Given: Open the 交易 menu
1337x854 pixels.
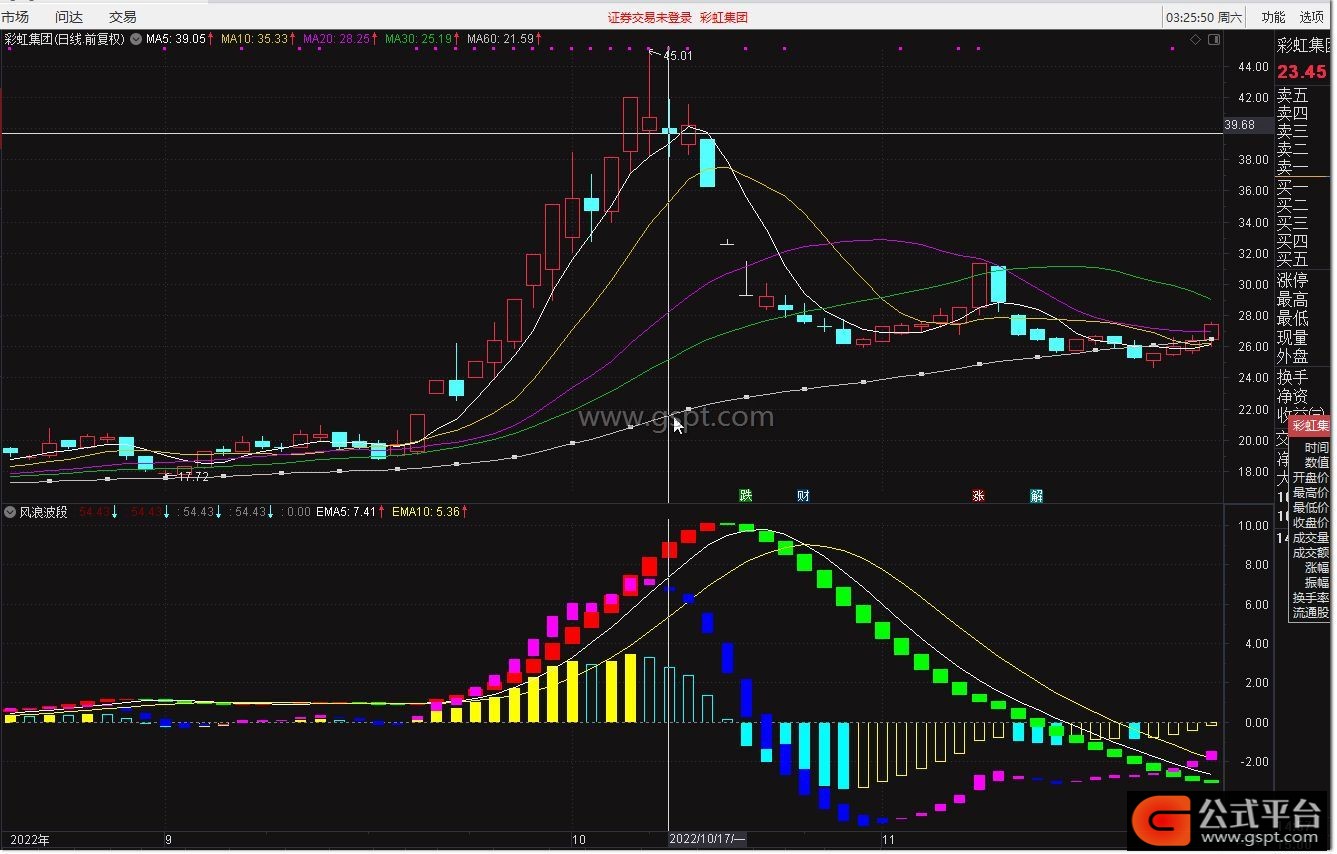Looking at the screenshot, I should (123, 17).
